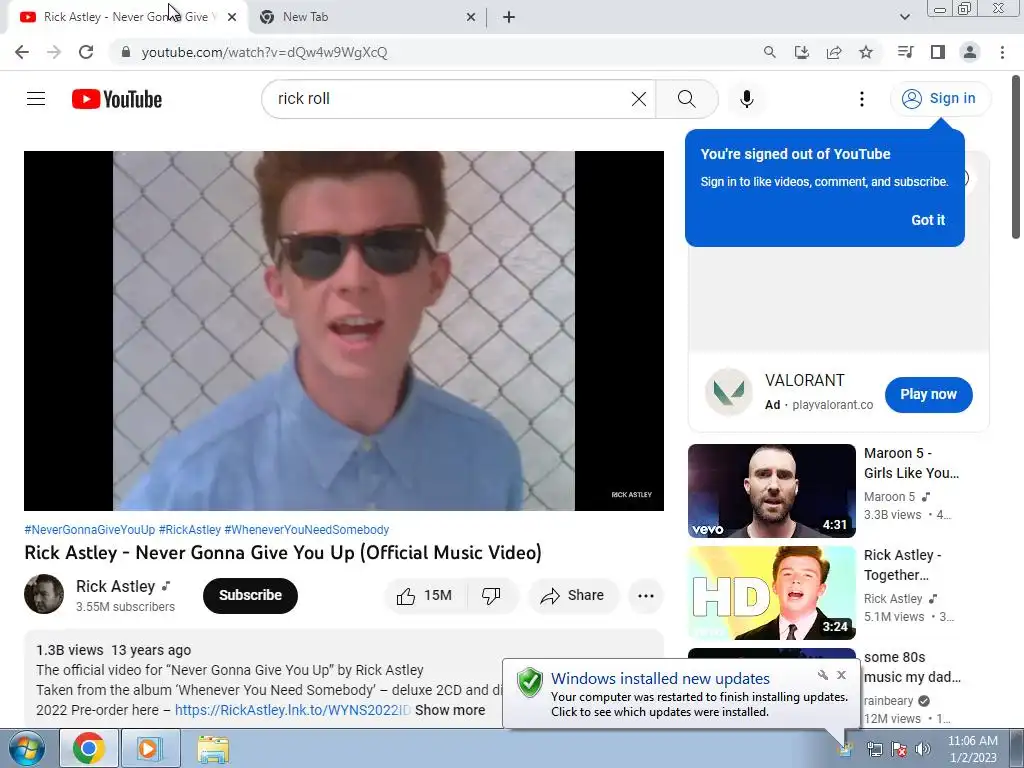Screen dimensions: 1024x768
Task: Click the Valorant ad logo
Action: [728, 392]
